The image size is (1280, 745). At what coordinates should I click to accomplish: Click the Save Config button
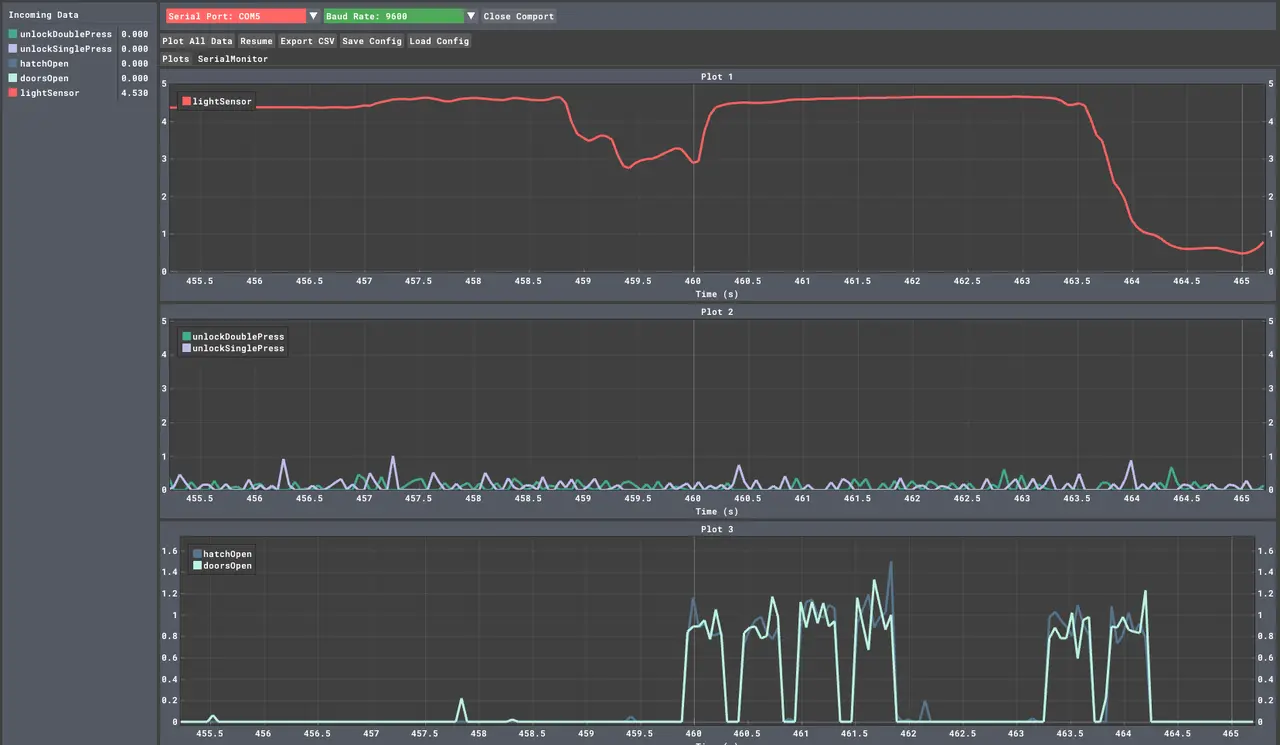(x=372, y=41)
